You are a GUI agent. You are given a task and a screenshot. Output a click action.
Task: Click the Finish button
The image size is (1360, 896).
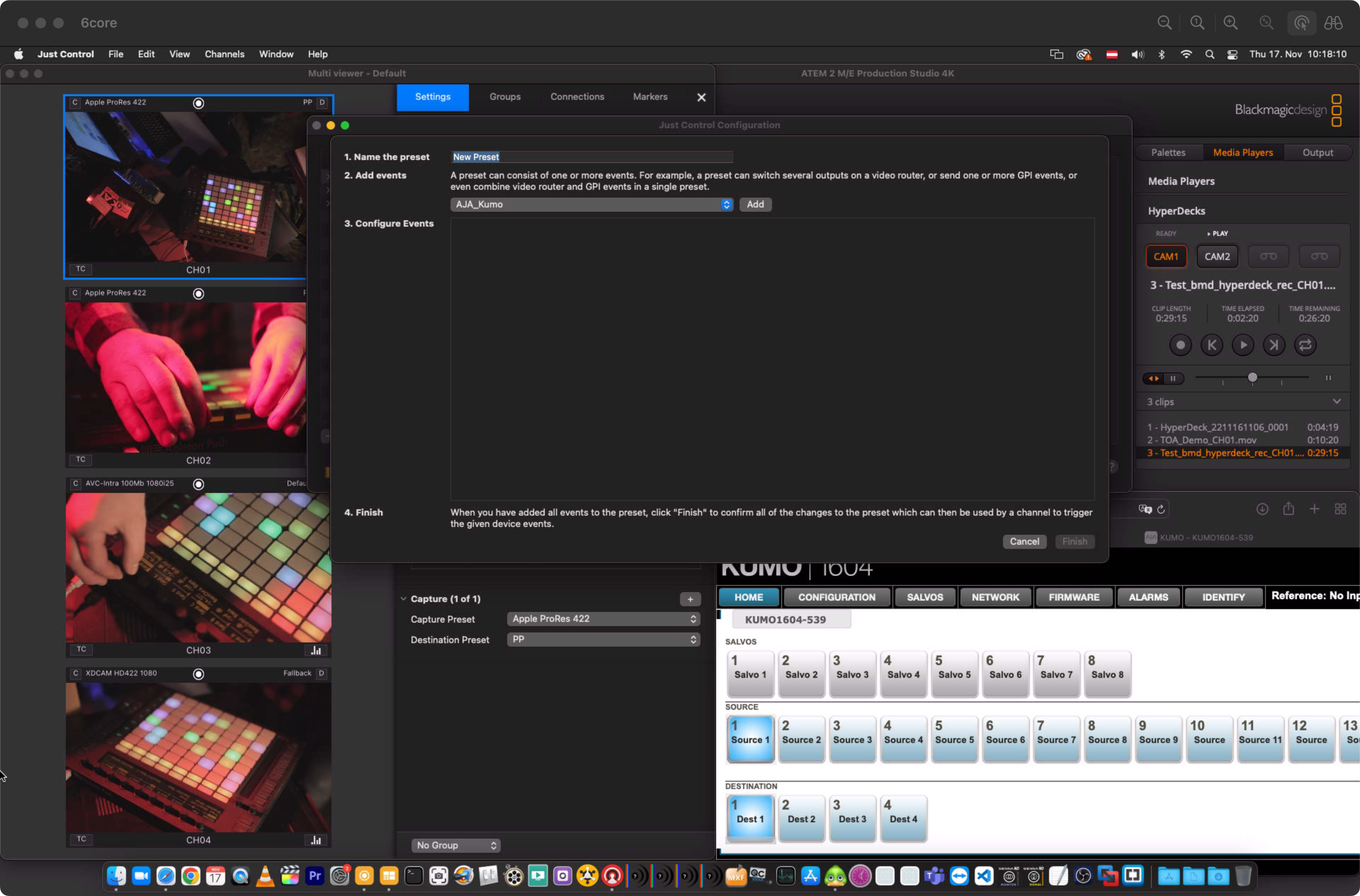point(1074,542)
